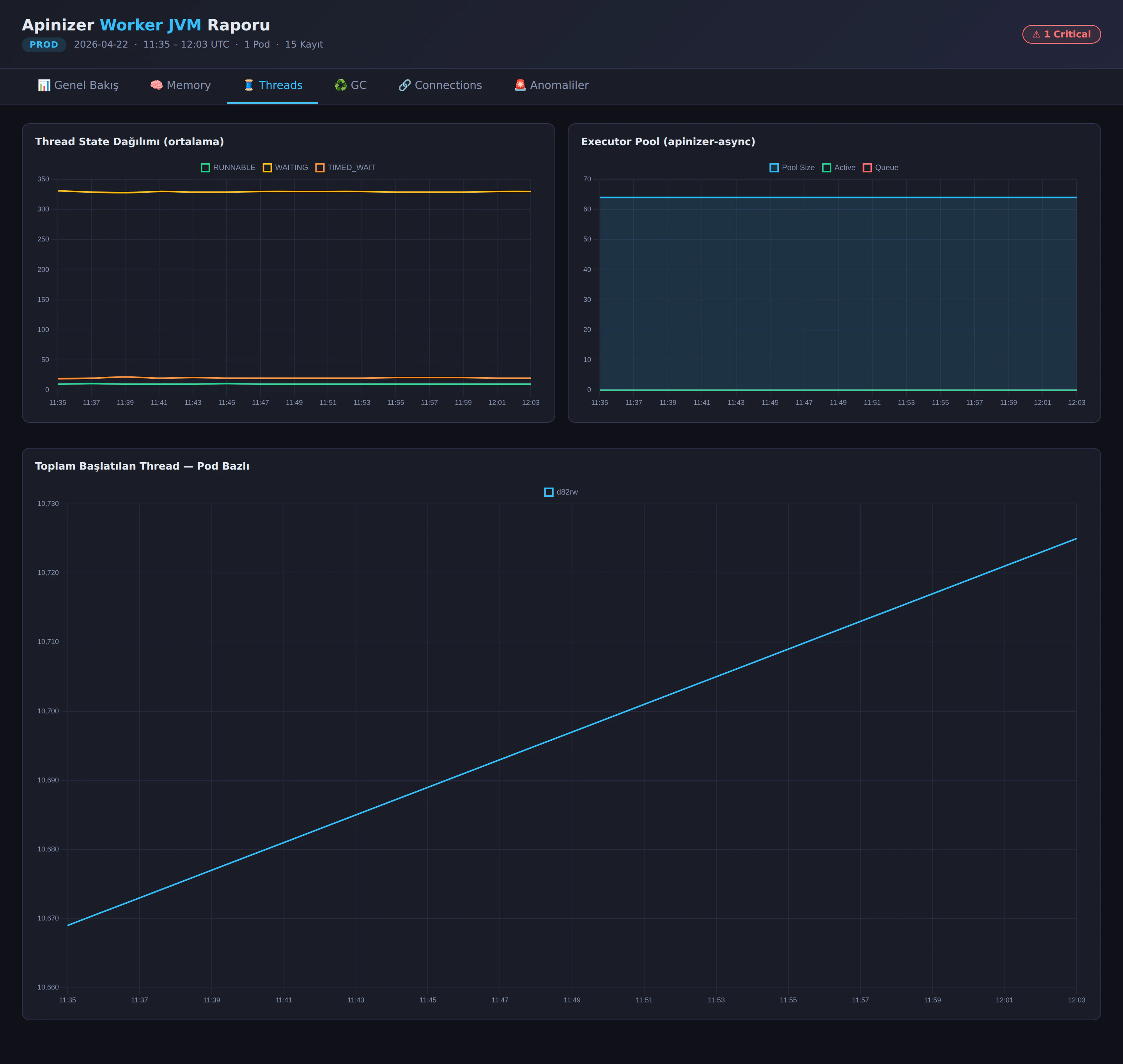Open the 1 Critical alert button

(1061, 34)
